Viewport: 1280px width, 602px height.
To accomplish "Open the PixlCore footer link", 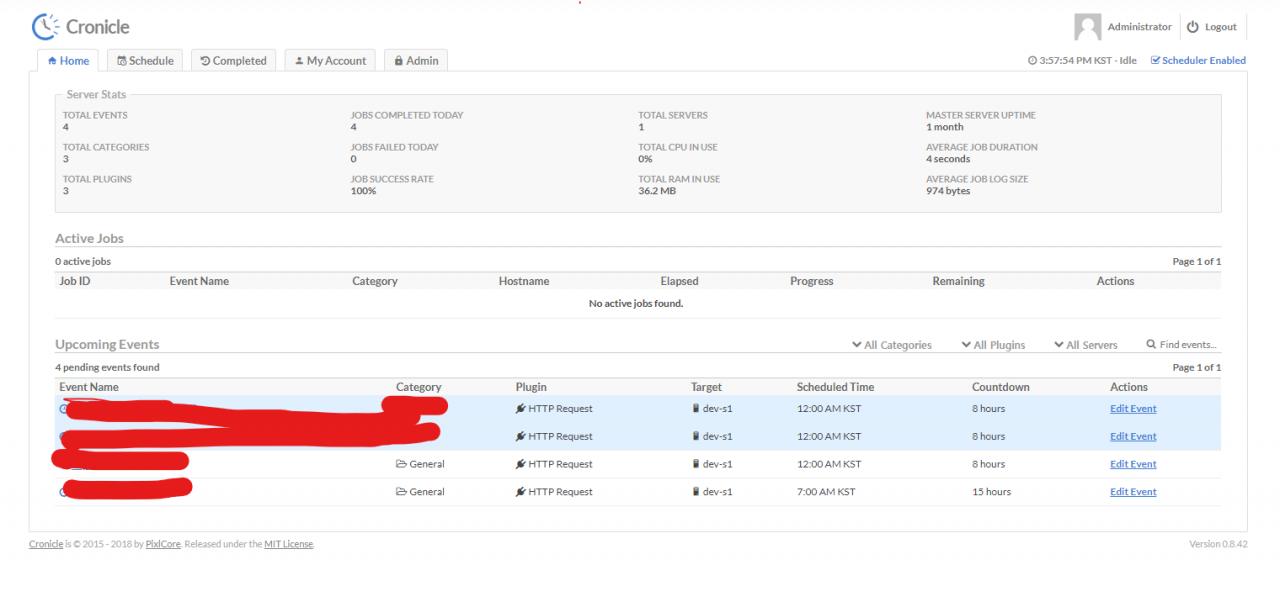I will [x=163, y=544].
